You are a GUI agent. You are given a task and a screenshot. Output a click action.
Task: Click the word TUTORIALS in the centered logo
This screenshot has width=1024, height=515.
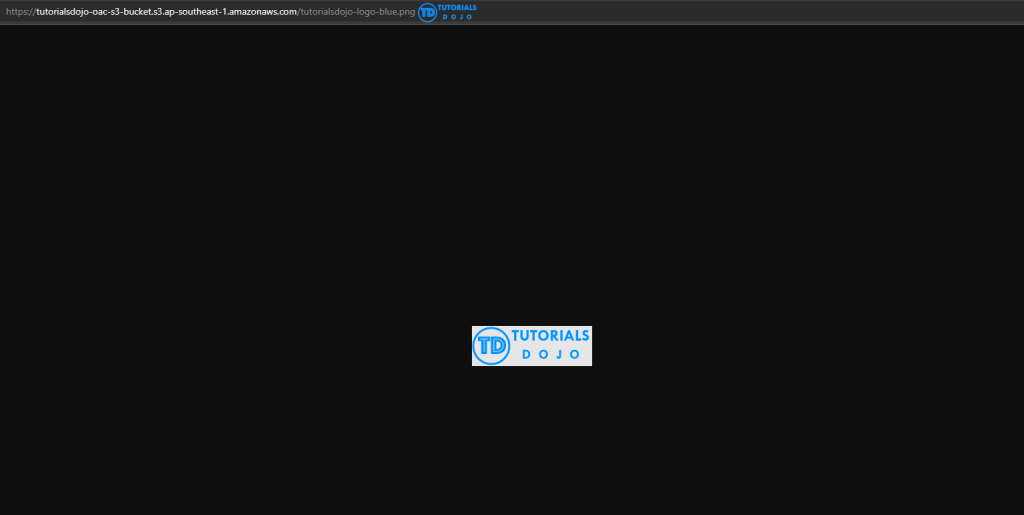tap(550, 337)
